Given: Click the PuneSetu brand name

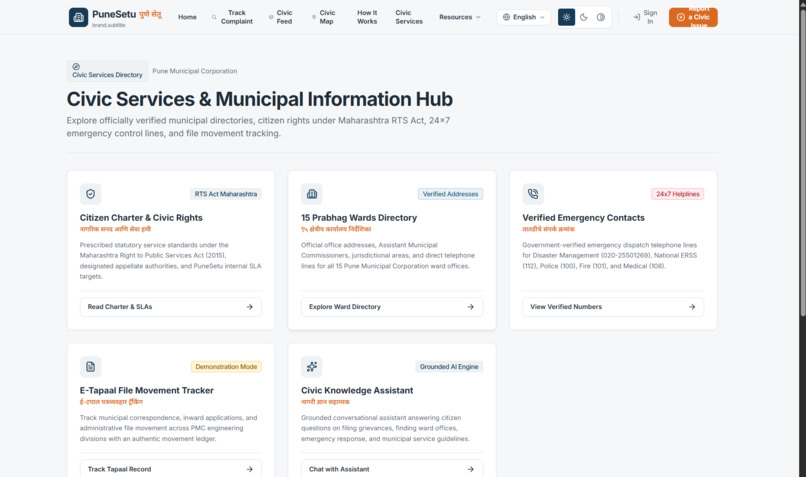Looking at the screenshot, I should coord(114,14).
